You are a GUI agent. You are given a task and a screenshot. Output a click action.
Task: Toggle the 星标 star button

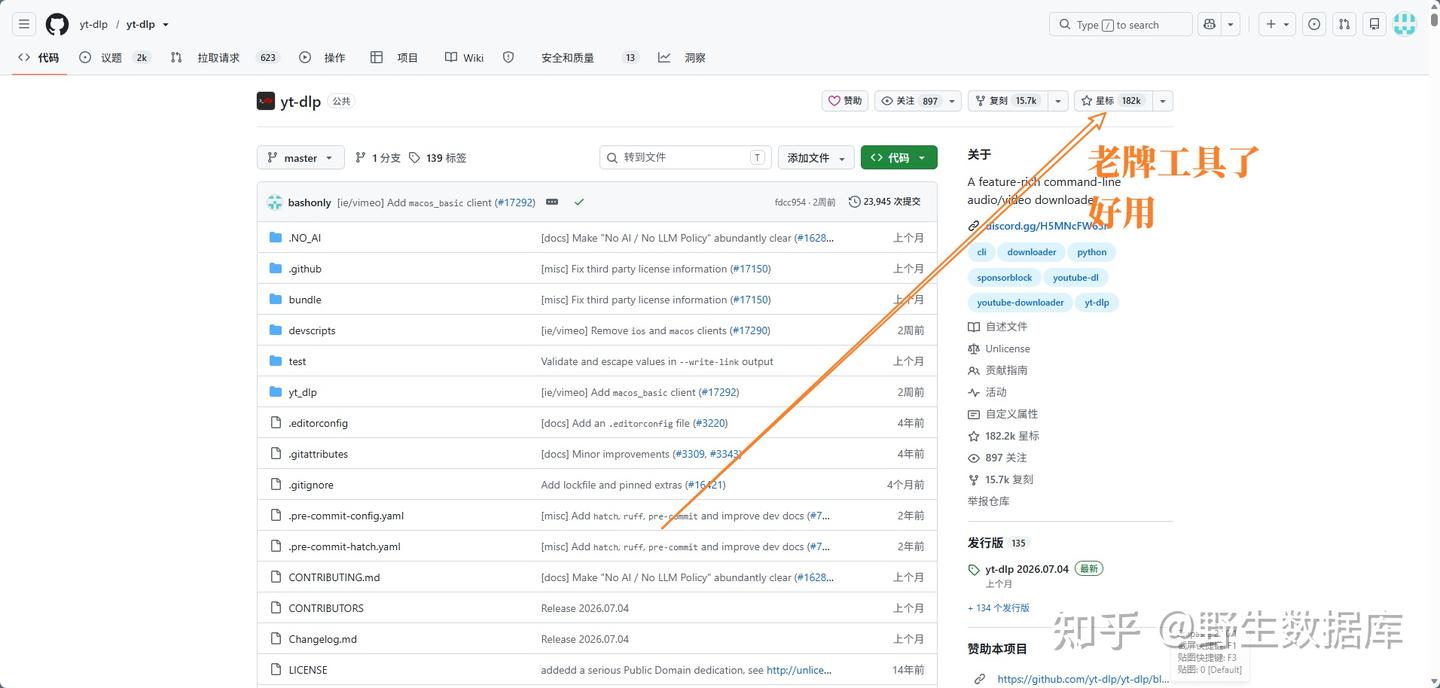(1112, 101)
